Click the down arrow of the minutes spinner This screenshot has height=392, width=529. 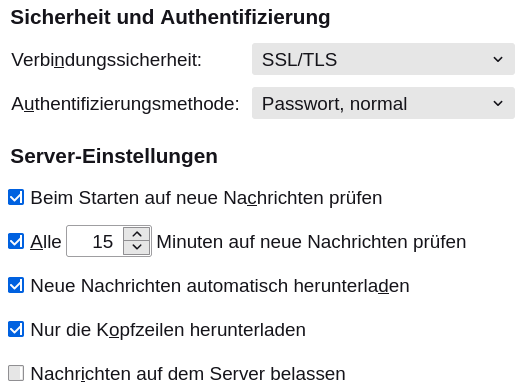137,247
